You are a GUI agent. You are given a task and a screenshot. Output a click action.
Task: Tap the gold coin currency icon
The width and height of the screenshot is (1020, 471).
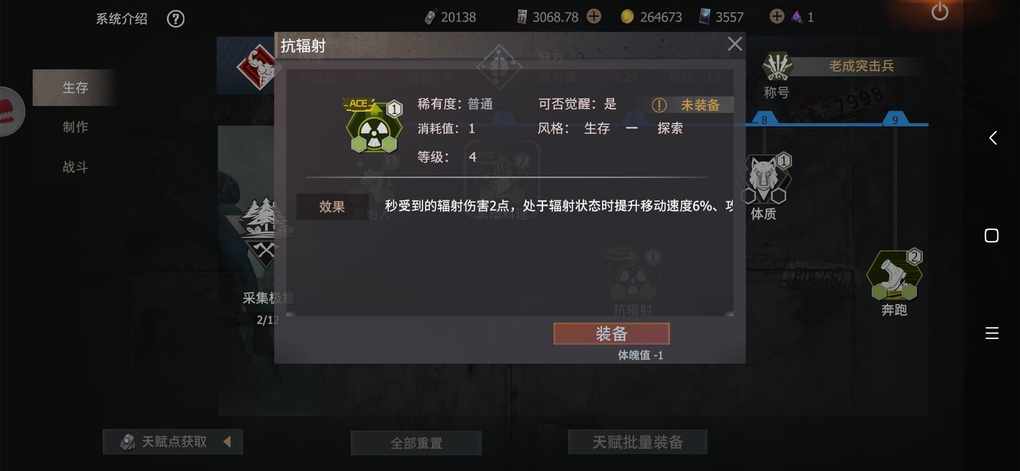tap(627, 18)
